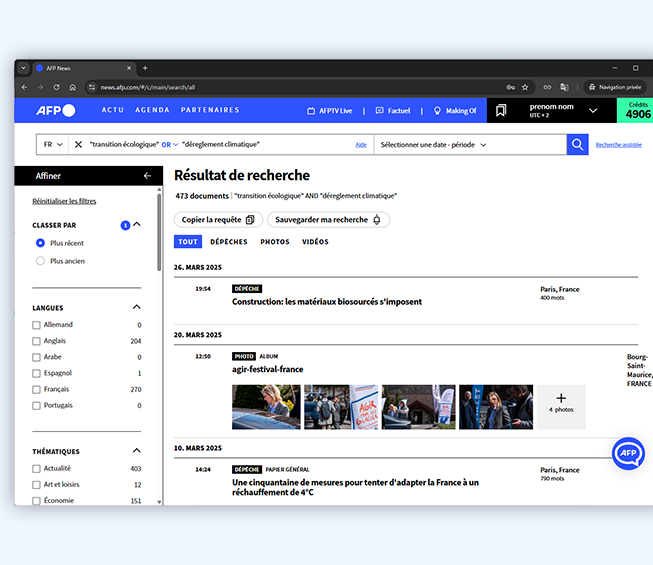Open AFPTV Live
Image resolution: width=653 pixels, height=565 pixels.
pos(329,111)
